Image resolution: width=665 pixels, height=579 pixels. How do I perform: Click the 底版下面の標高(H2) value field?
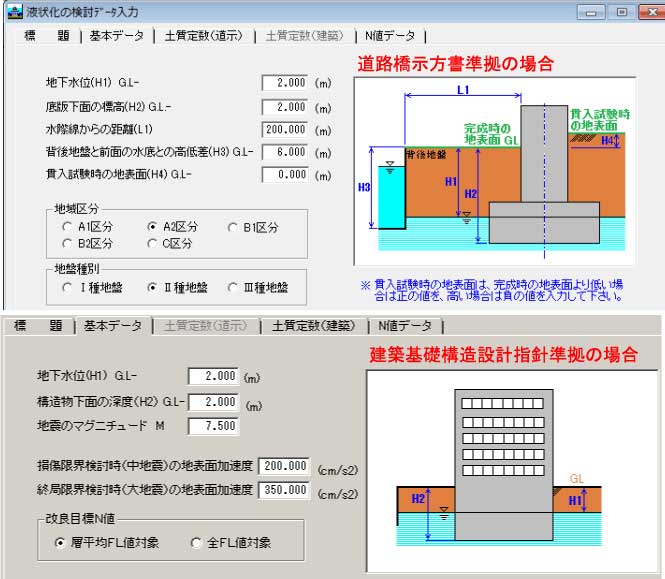[285, 106]
